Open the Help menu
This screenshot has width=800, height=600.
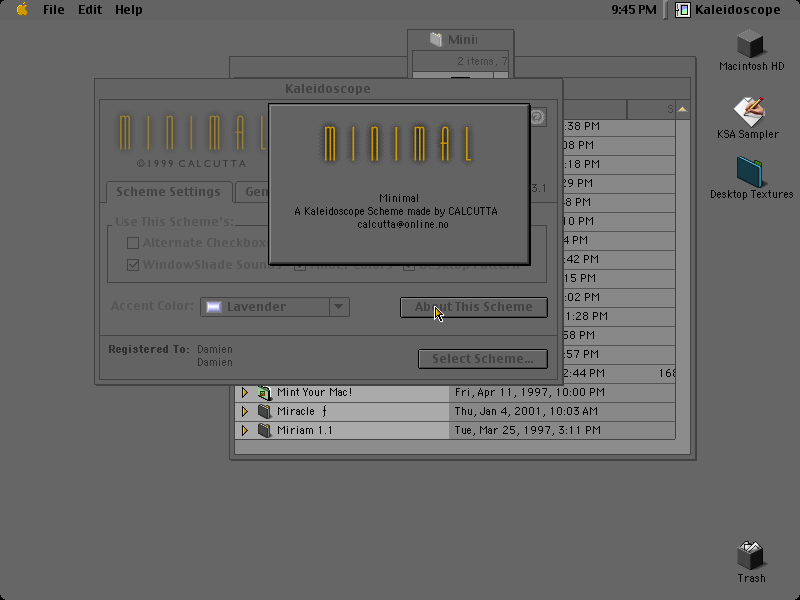point(129,10)
